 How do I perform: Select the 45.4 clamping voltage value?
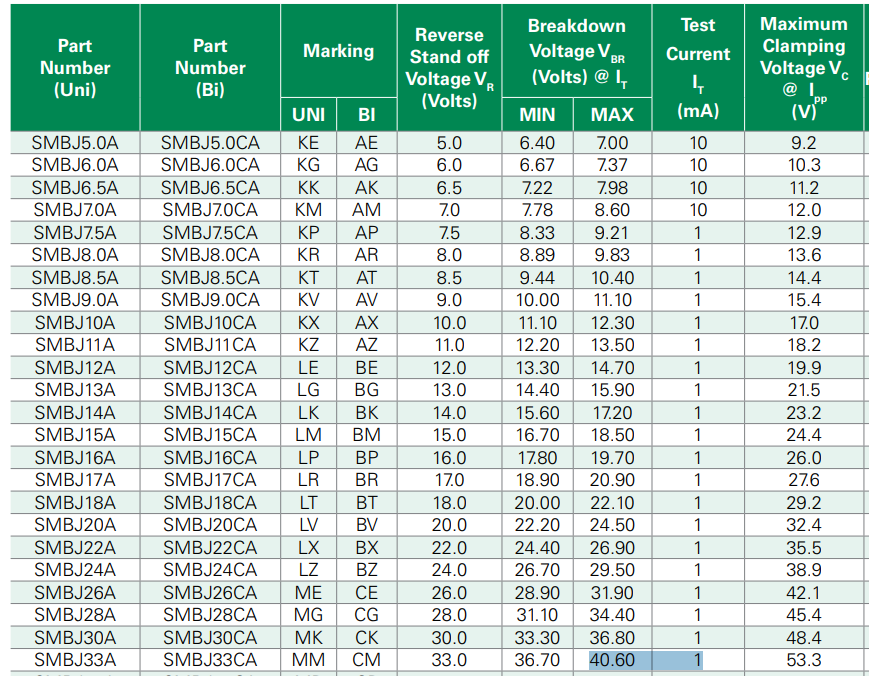pyautogui.click(x=804, y=614)
